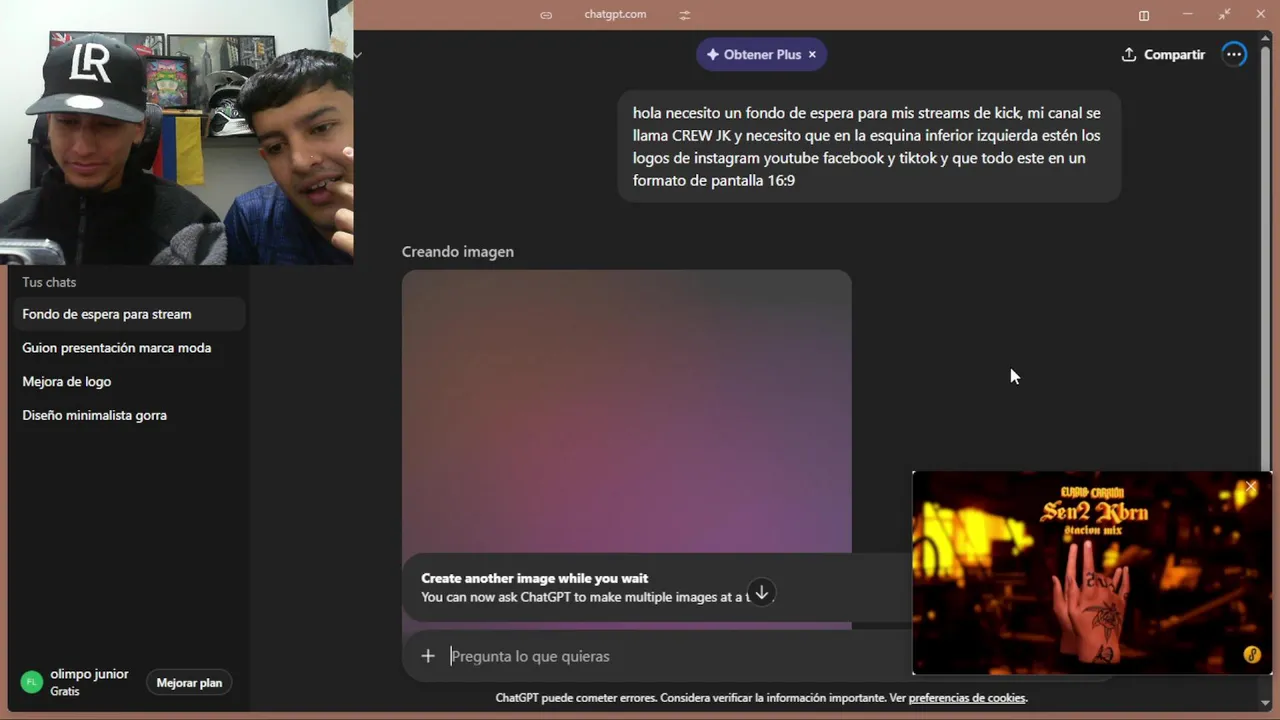Viewport: 1280px width, 720px height.
Task: Click the chatgpt.com address text
Action: click(615, 14)
